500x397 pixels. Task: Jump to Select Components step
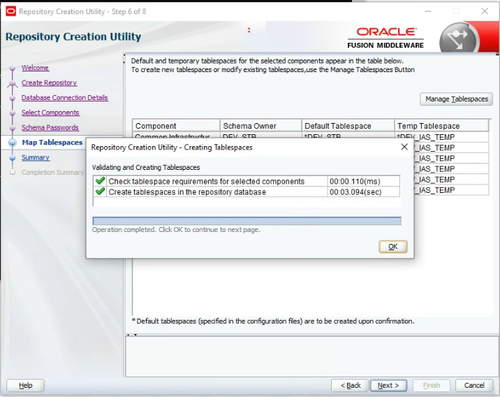click(x=51, y=113)
